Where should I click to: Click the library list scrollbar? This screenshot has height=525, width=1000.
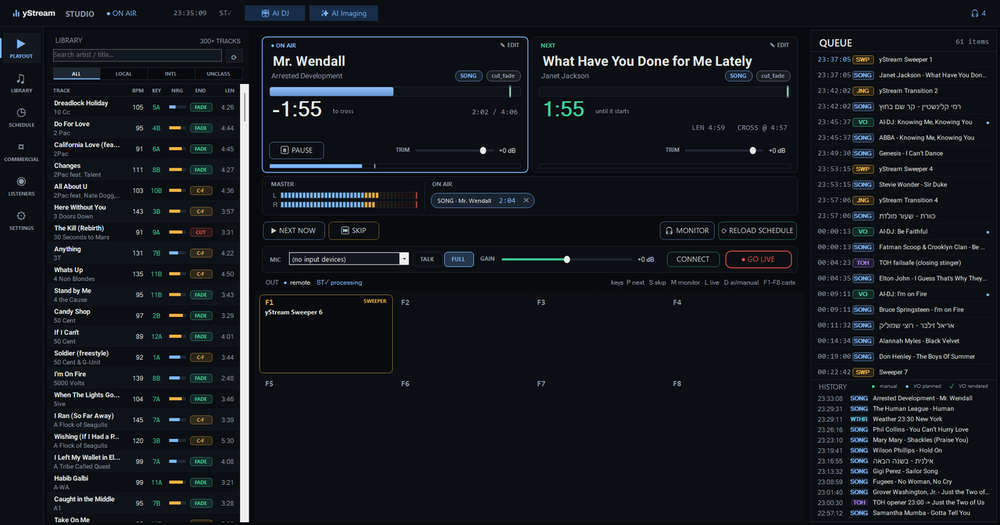tap(244, 303)
